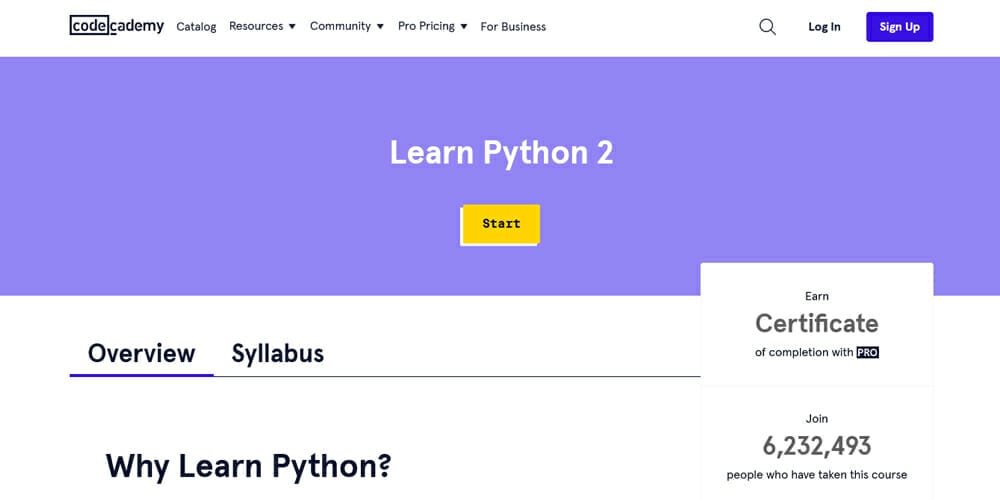Expand the Community dropdown arrow

[x=380, y=27]
